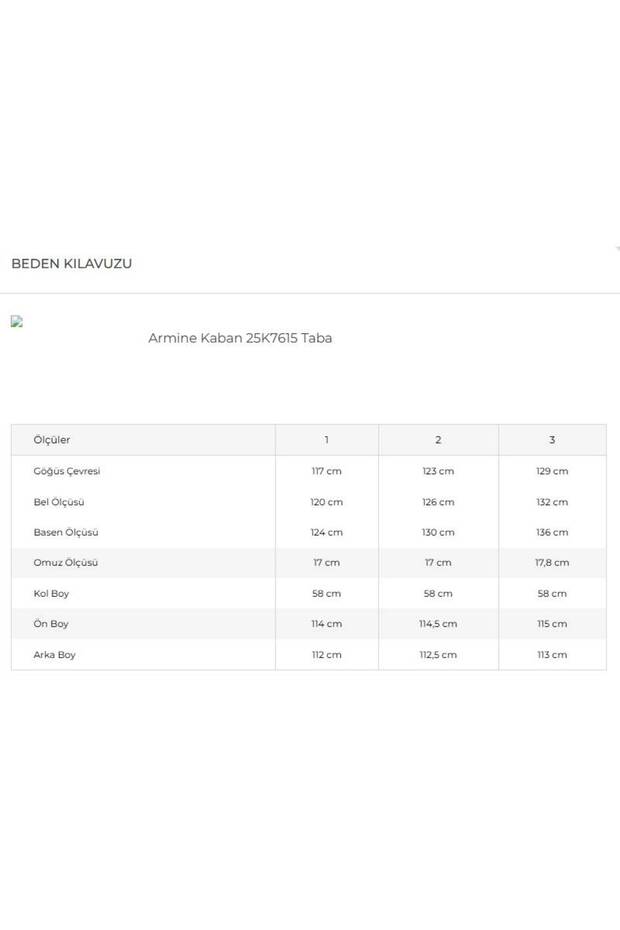Click the 17,8 cm shoulder measurement cell

tap(551, 563)
